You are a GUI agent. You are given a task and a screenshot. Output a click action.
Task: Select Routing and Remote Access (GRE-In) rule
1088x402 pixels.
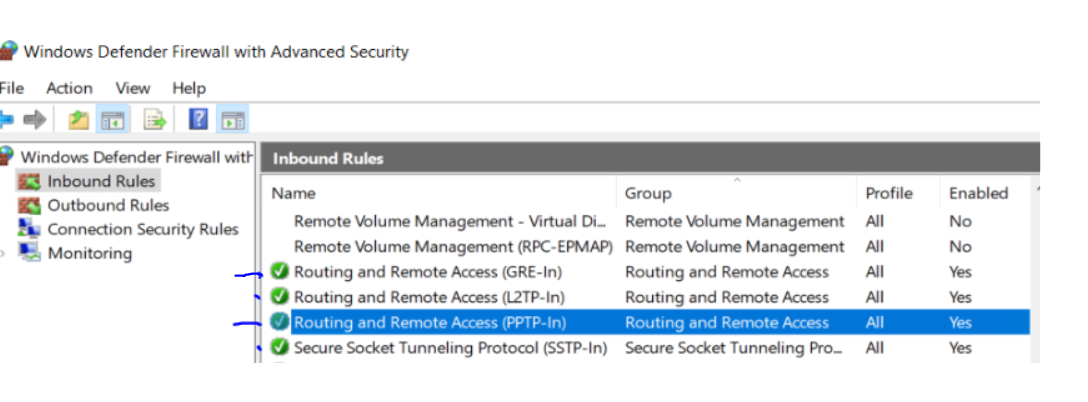[x=428, y=271]
